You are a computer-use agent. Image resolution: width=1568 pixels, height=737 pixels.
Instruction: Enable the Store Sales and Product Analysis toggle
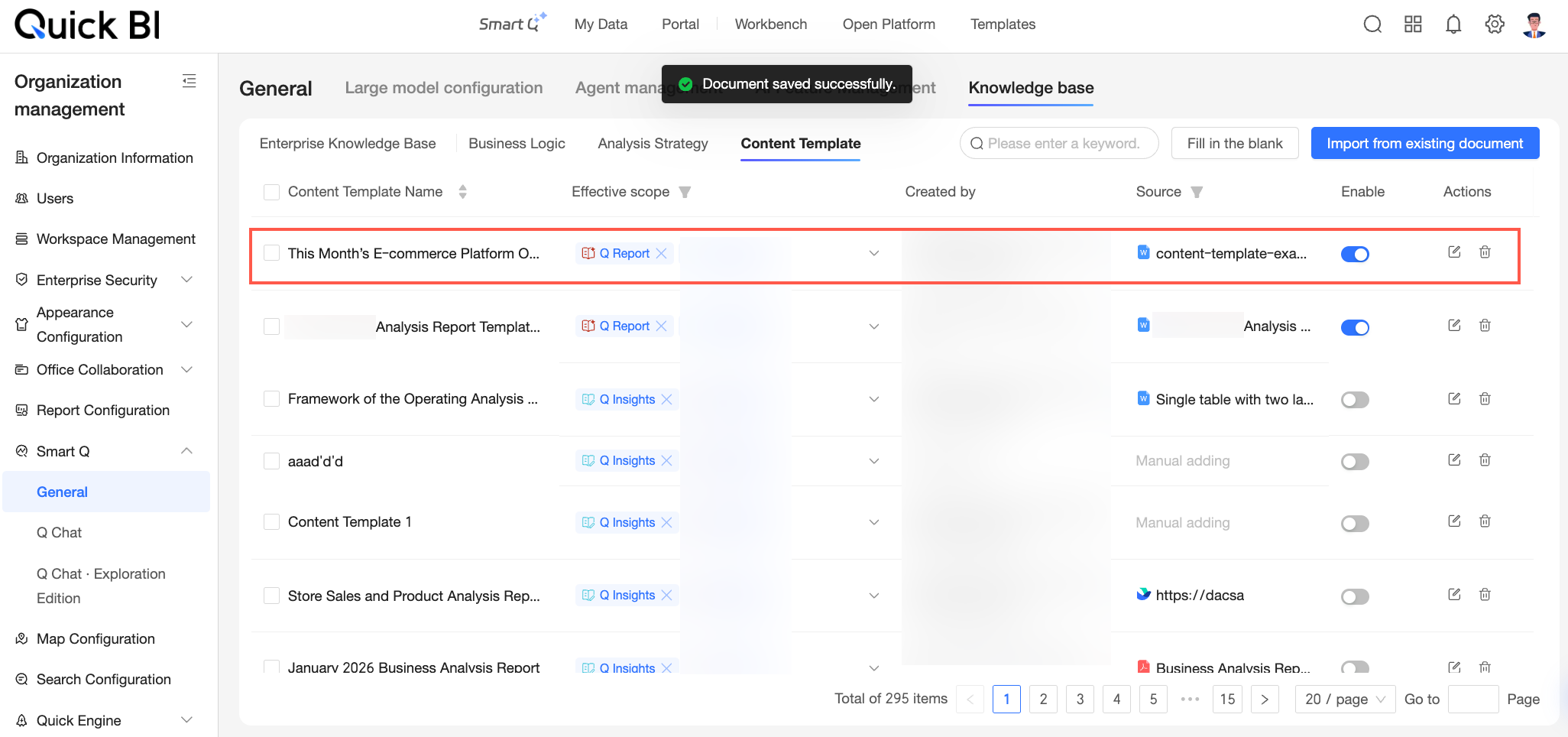[1355, 596]
